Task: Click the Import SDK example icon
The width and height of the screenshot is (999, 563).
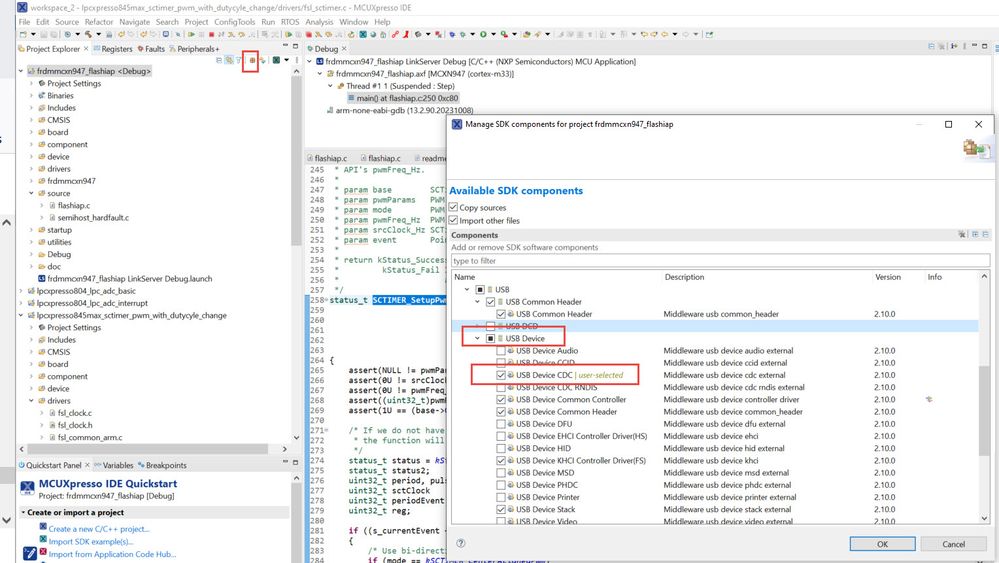Action: point(43,539)
